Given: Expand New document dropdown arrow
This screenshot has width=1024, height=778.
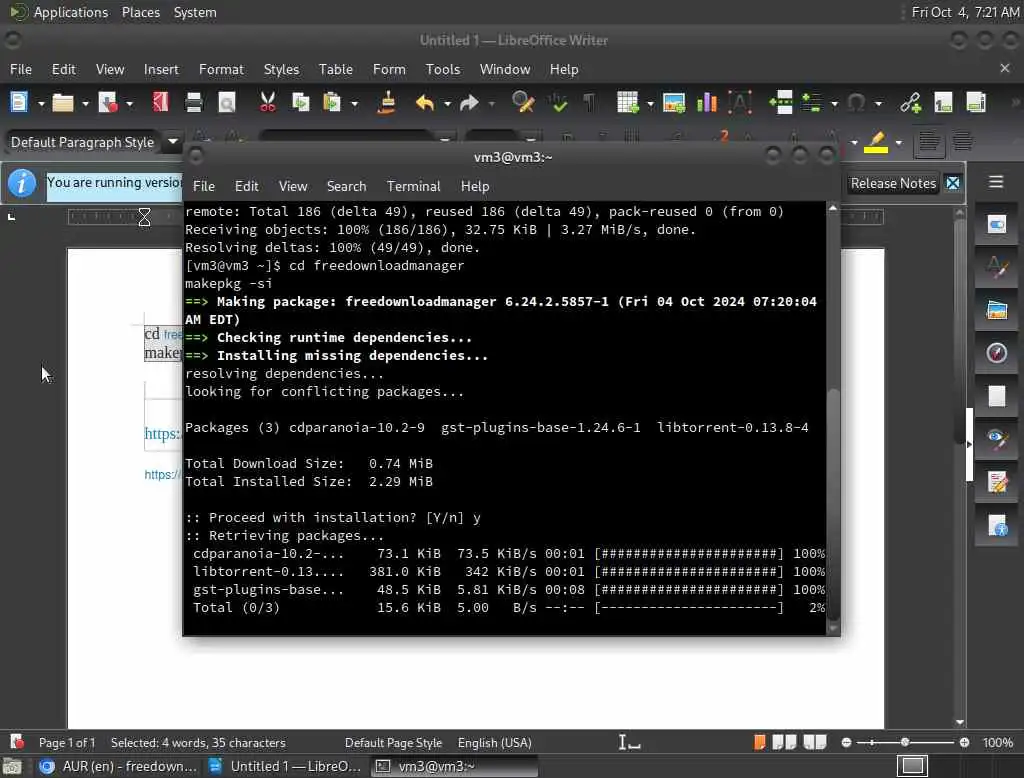Looking at the screenshot, I should coord(40,104).
